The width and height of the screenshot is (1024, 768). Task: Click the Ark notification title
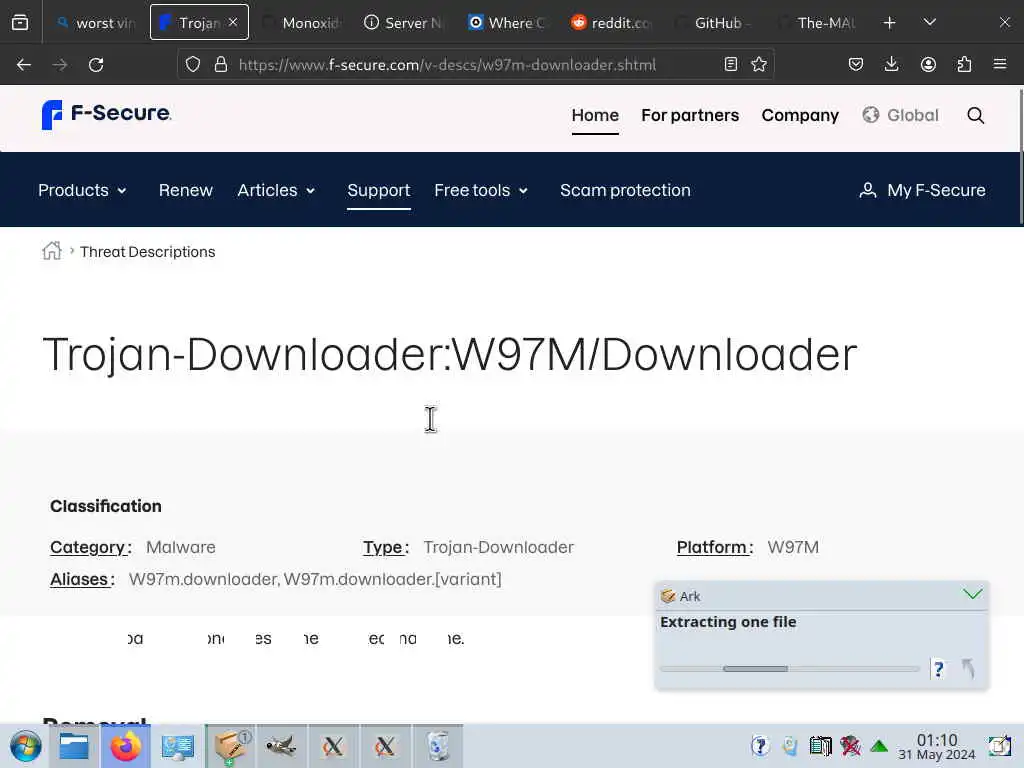point(690,596)
